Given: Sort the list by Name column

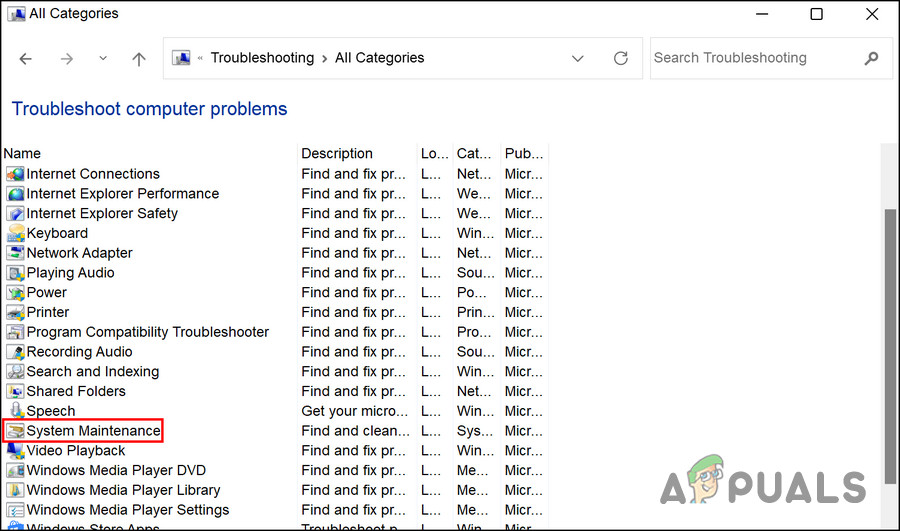Looking at the screenshot, I should point(22,153).
